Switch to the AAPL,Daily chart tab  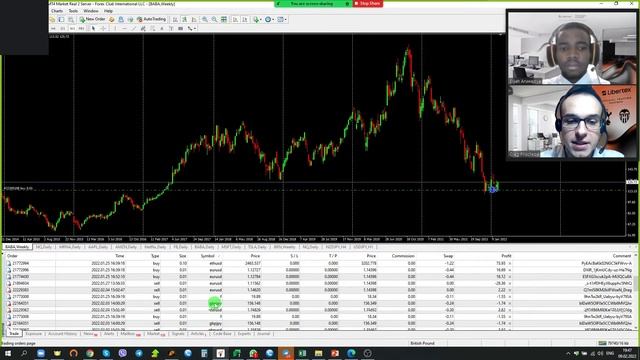point(98,247)
